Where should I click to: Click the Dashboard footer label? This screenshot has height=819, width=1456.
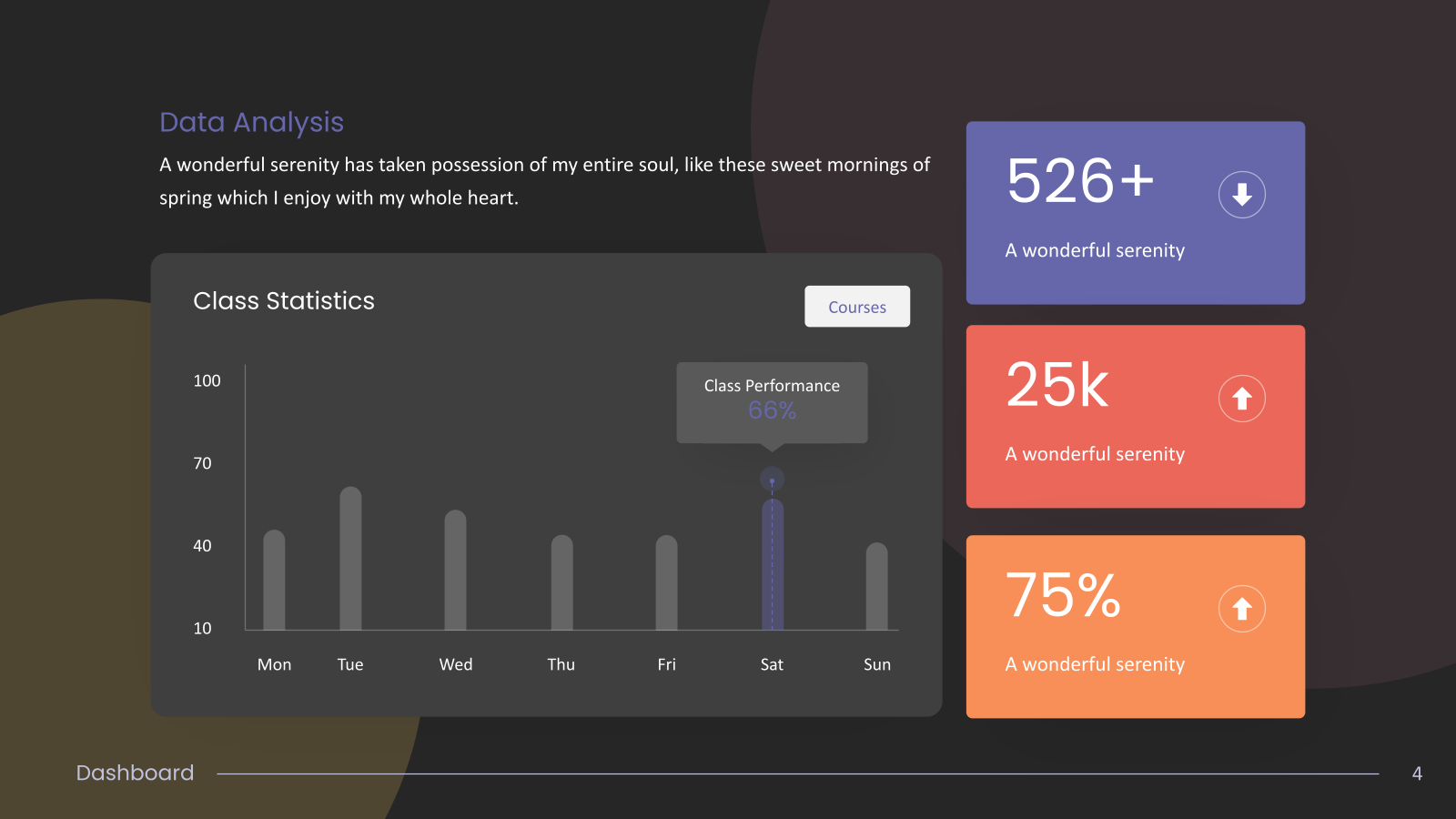[x=135, y=773]
